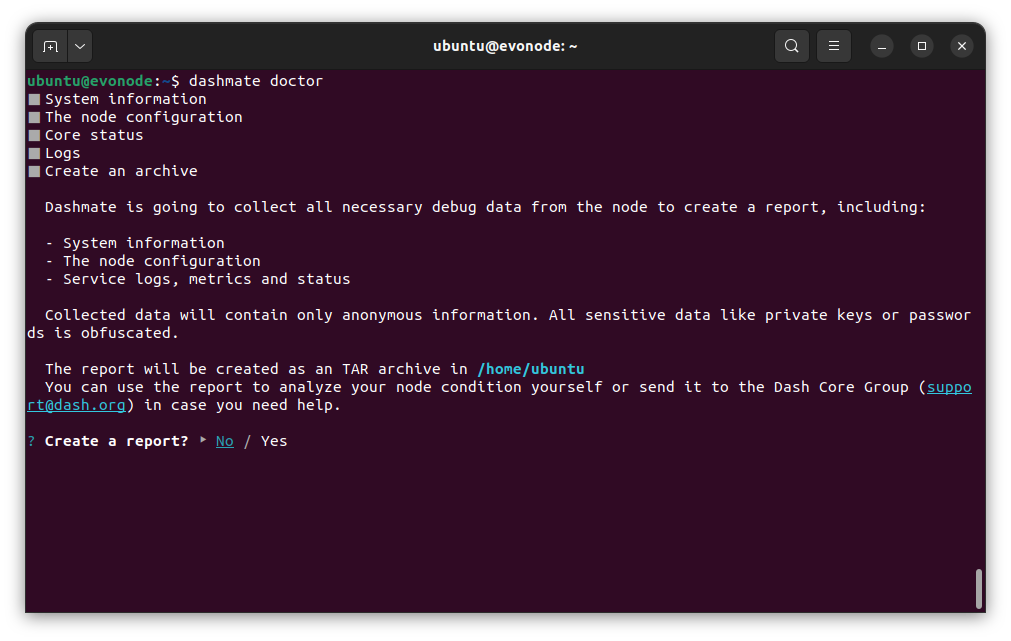
Task: Open the terminal hamburger menu
Action: tap(833, 46)
